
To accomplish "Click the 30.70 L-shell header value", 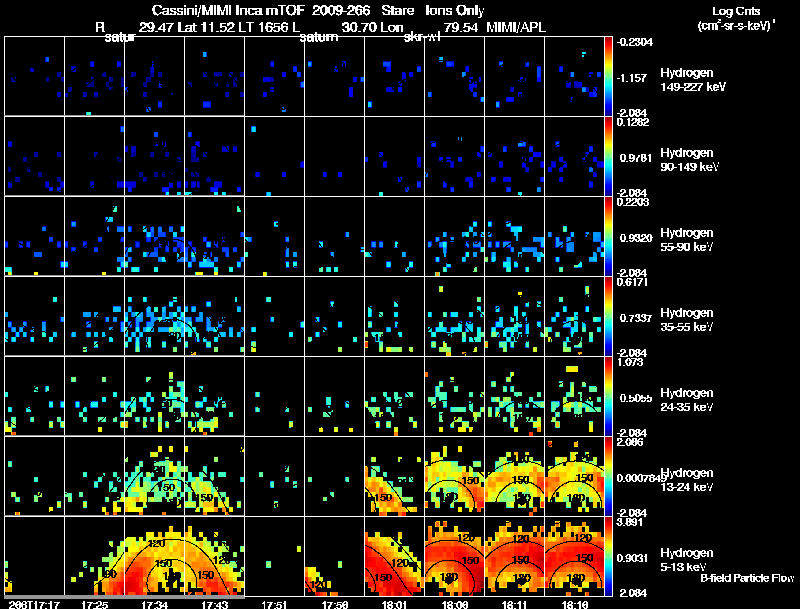I will click(359, 28).
